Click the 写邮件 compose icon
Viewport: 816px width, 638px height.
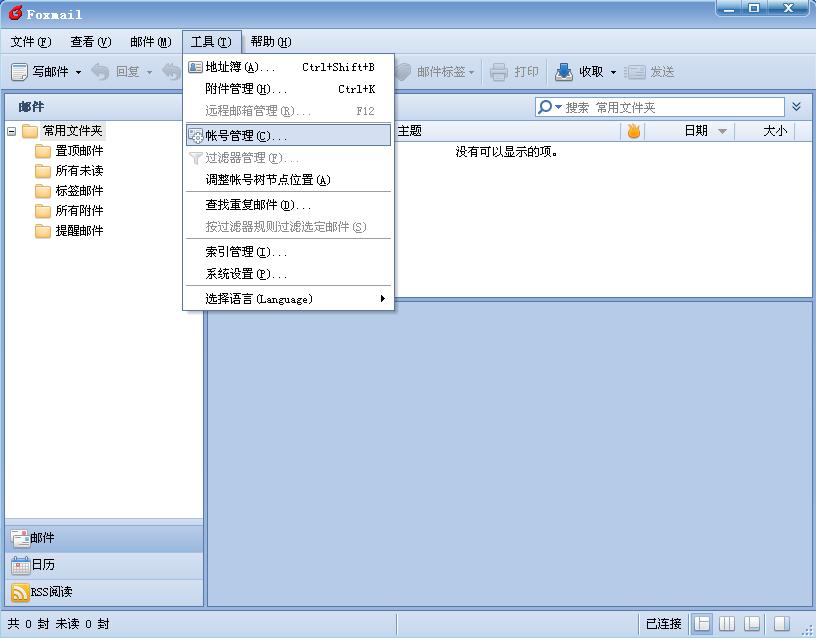(19, 72)
